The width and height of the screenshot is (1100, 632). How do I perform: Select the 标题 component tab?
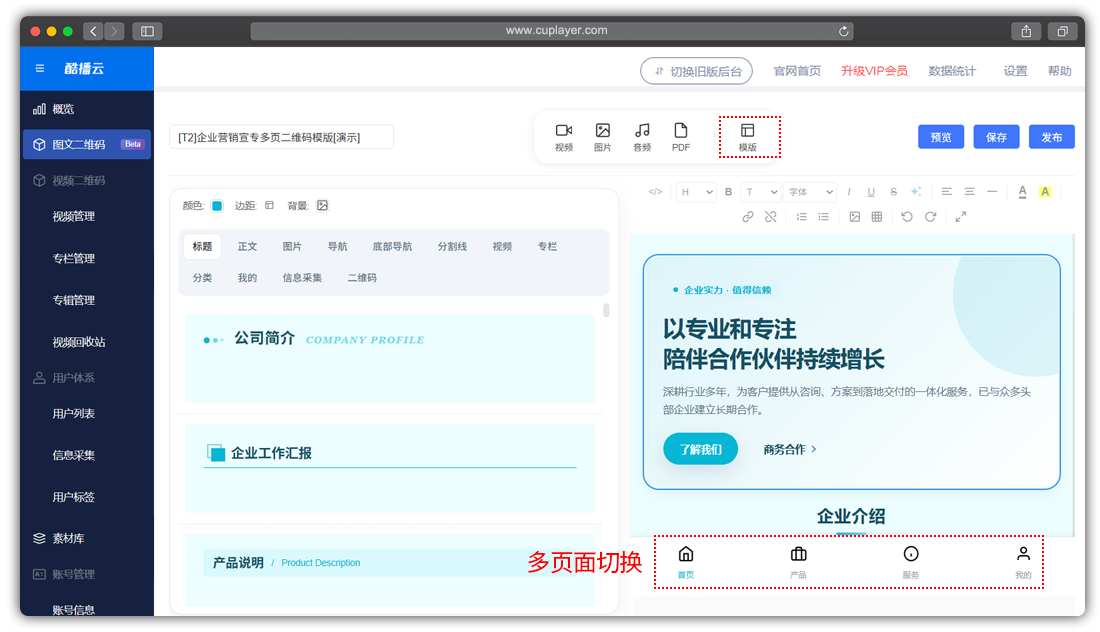pyautogui.click(x=202, y=246)
